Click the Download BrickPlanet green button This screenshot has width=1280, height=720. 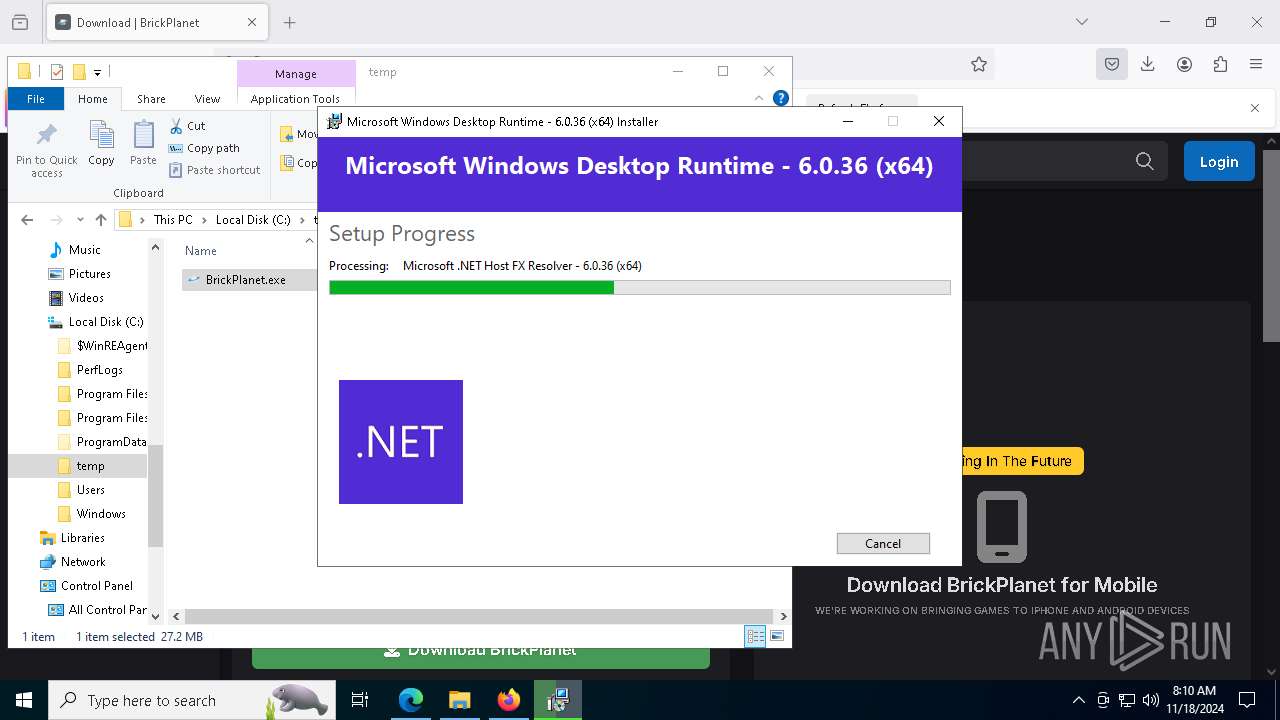(x=481, y=651)
